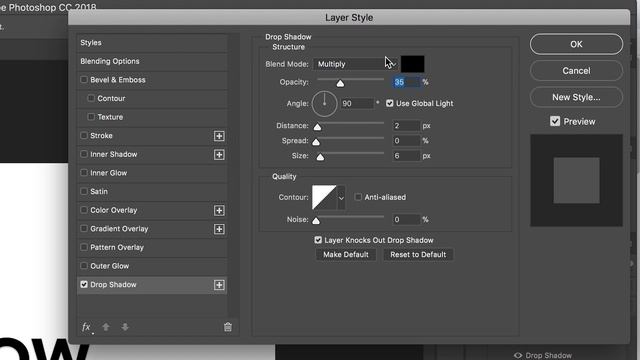Click the Opacity percent input field

406,82
